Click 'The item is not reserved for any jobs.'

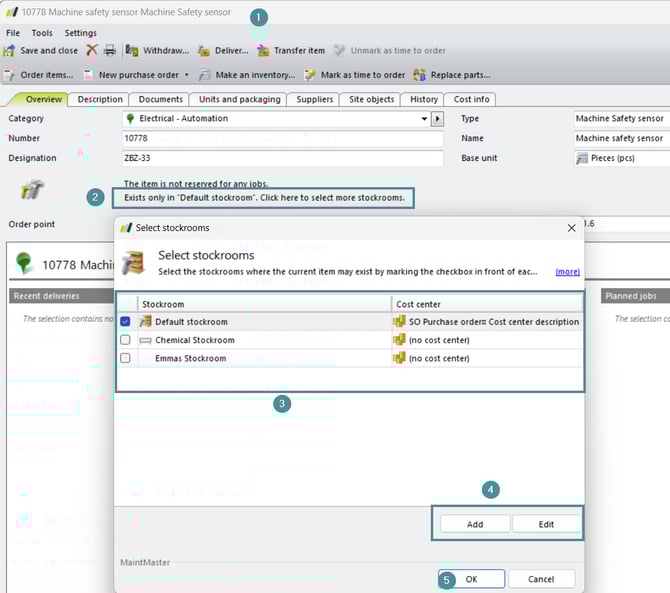[x=196, y=184]
